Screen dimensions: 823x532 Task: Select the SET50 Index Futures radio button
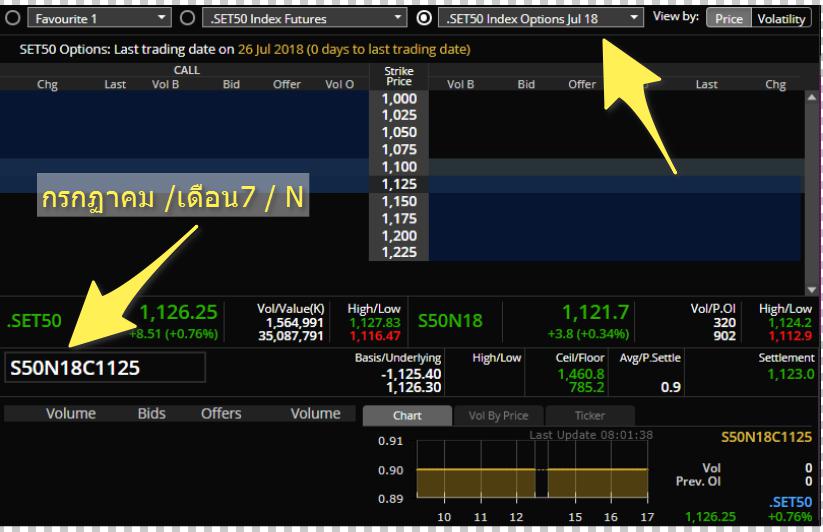coord(187,18)
